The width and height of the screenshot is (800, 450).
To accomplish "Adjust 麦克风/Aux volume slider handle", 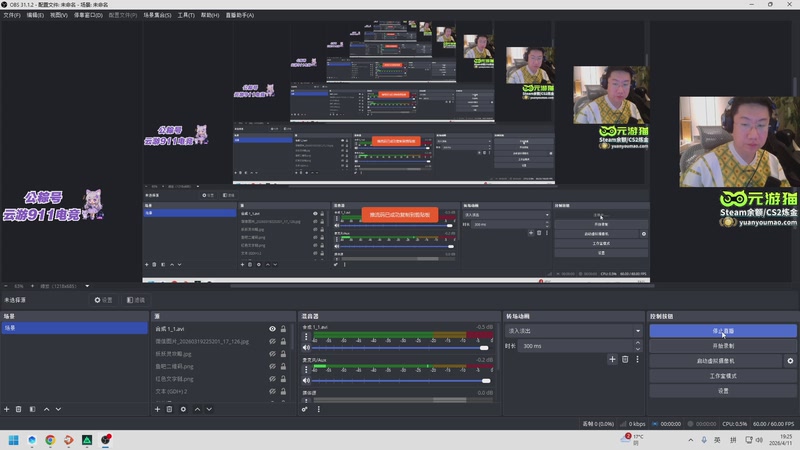I will [486, 381].
